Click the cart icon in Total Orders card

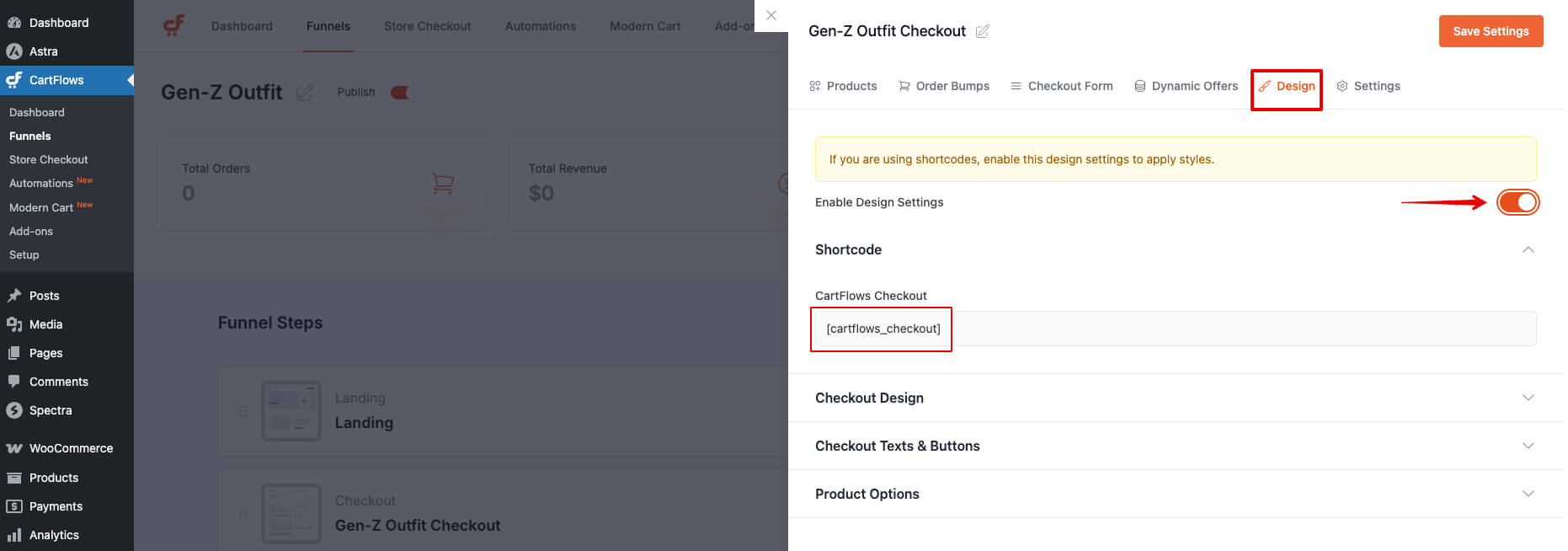tap(443, 184)
